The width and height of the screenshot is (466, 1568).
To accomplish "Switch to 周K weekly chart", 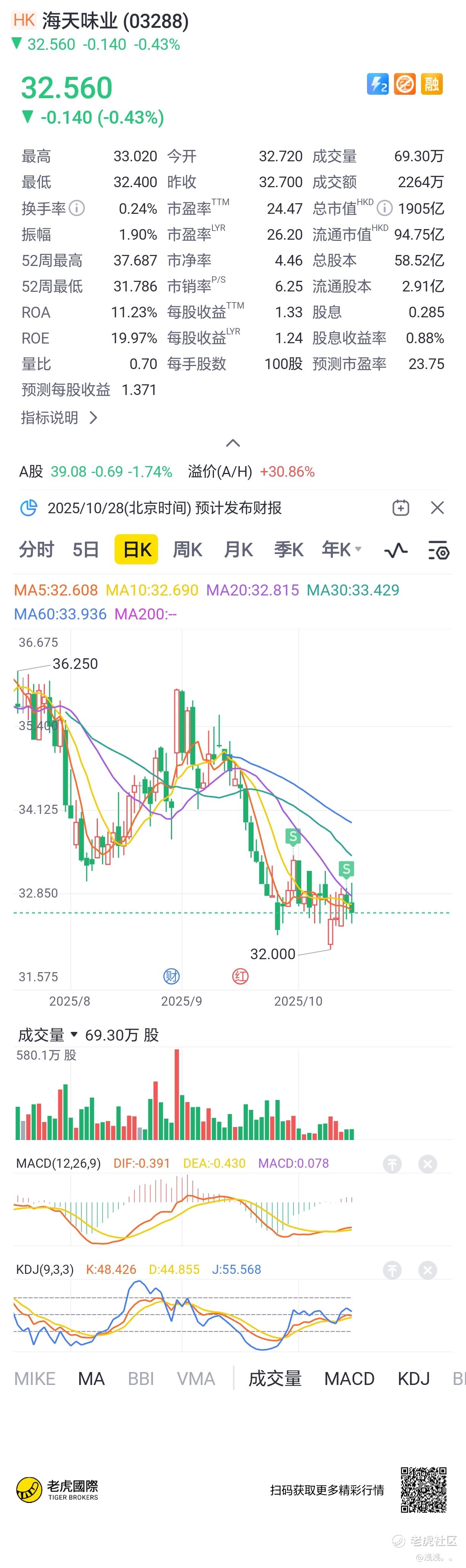I will click(x=187, y=550).
